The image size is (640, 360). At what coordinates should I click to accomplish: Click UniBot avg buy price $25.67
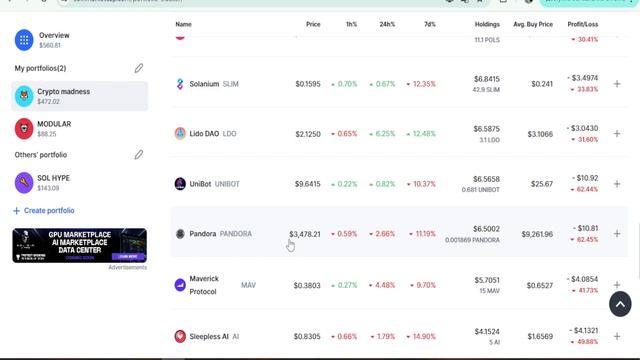[542, 184]
